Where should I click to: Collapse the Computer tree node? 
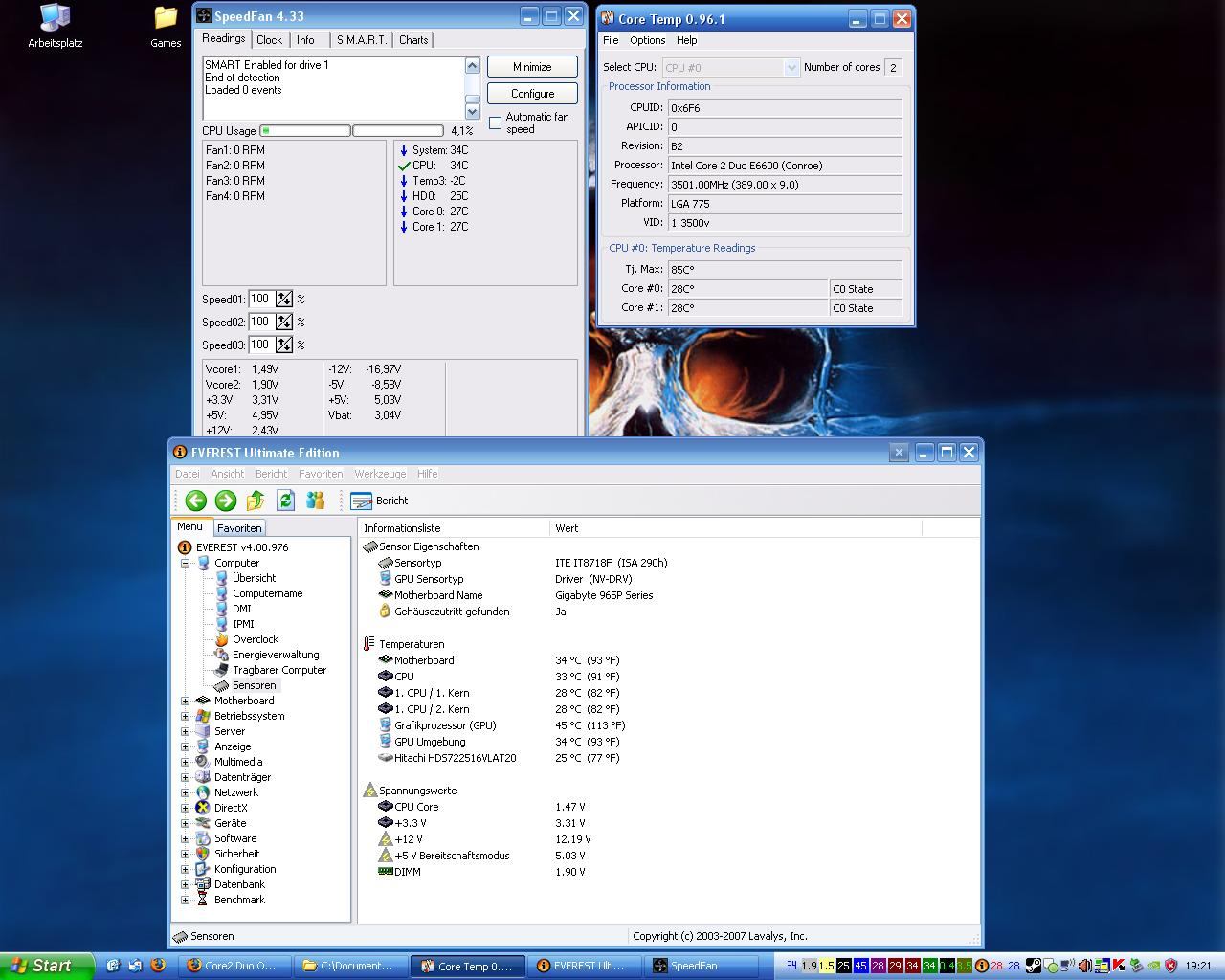186,563
